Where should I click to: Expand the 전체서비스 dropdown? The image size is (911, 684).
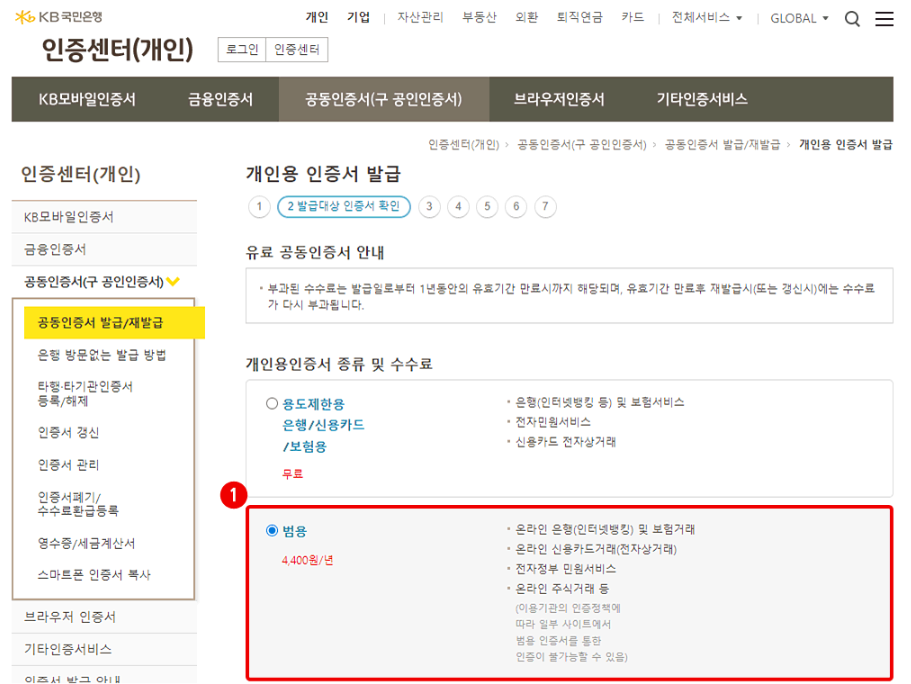(706, 17)
